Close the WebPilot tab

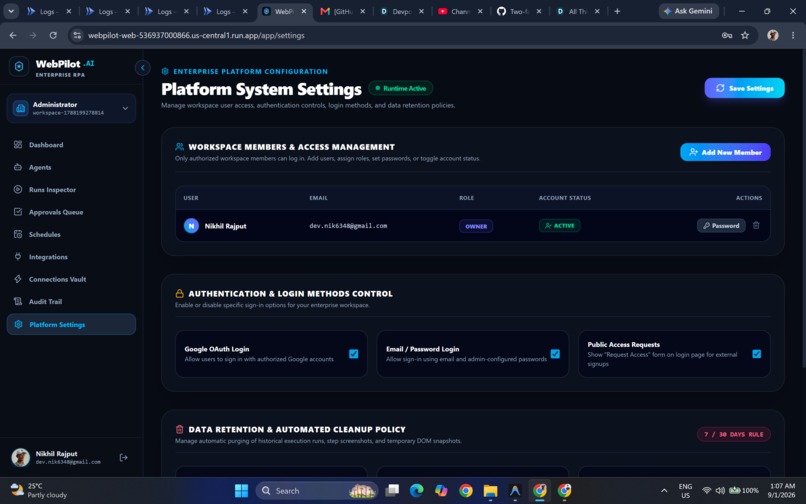click(x=304, y=11)
